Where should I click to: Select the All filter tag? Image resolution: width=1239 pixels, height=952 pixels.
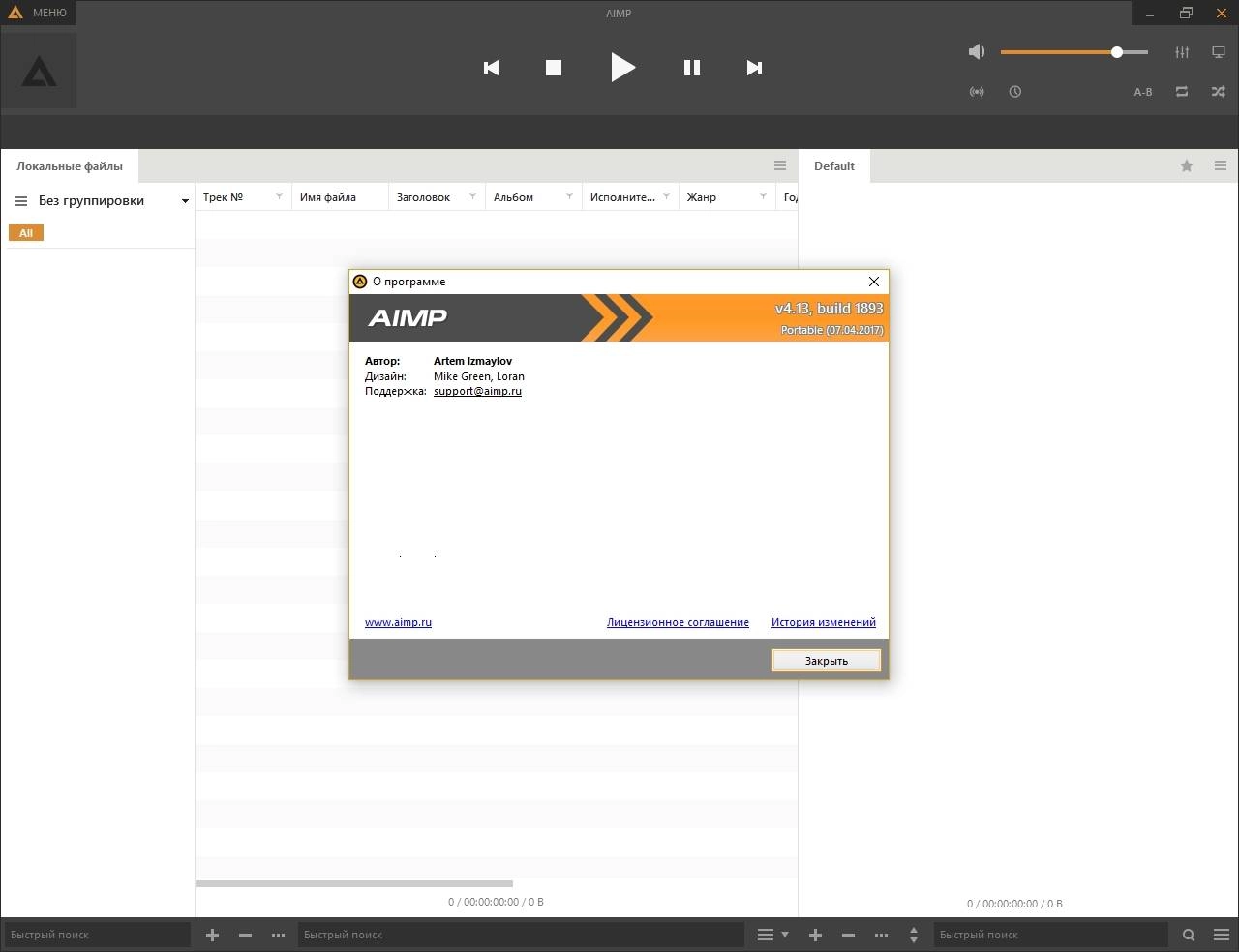(26, 233)
